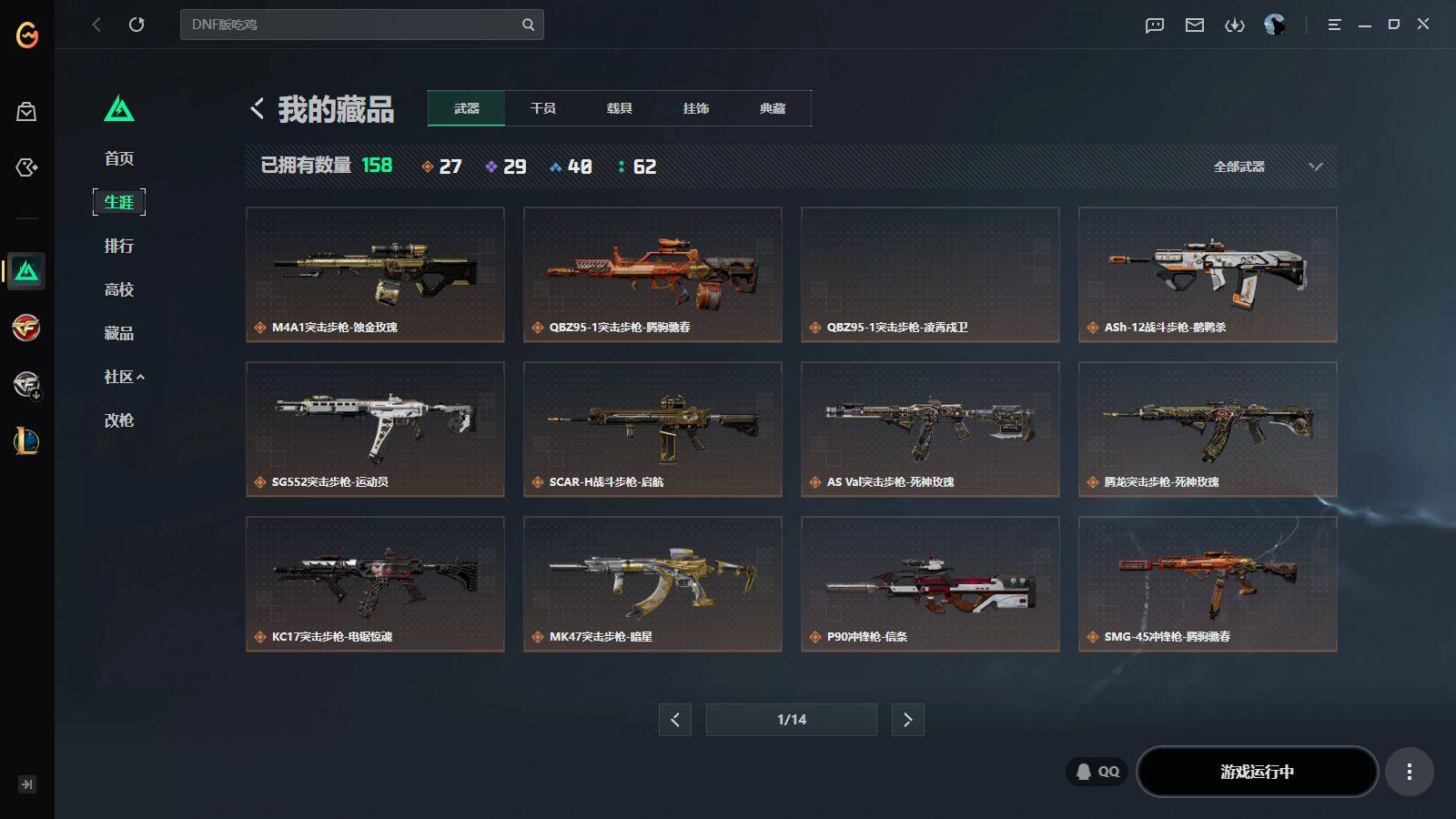Image resolution: width=1456 pixels, height=819 pixels.
Task: Click the download manager icon
Action: click(x=1234, y=25)
